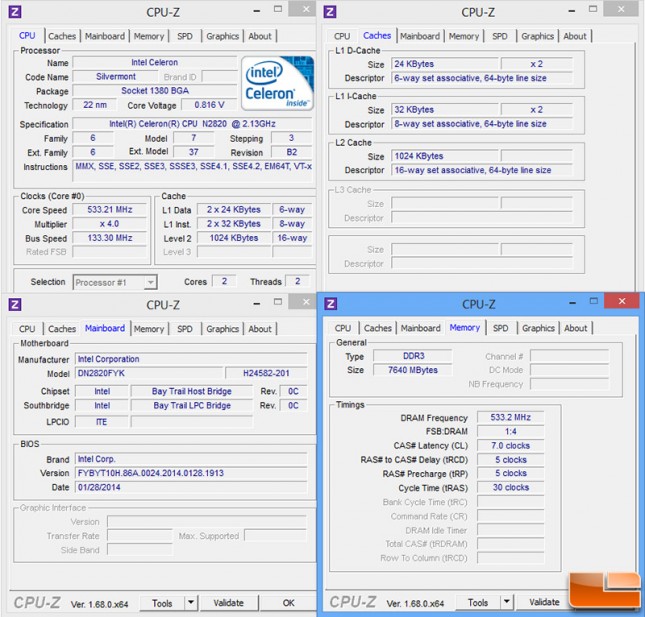Viewport: 645px width, 617px height.
Task: Open Mainboard tab in the Caches window
Action: (420, 36)
